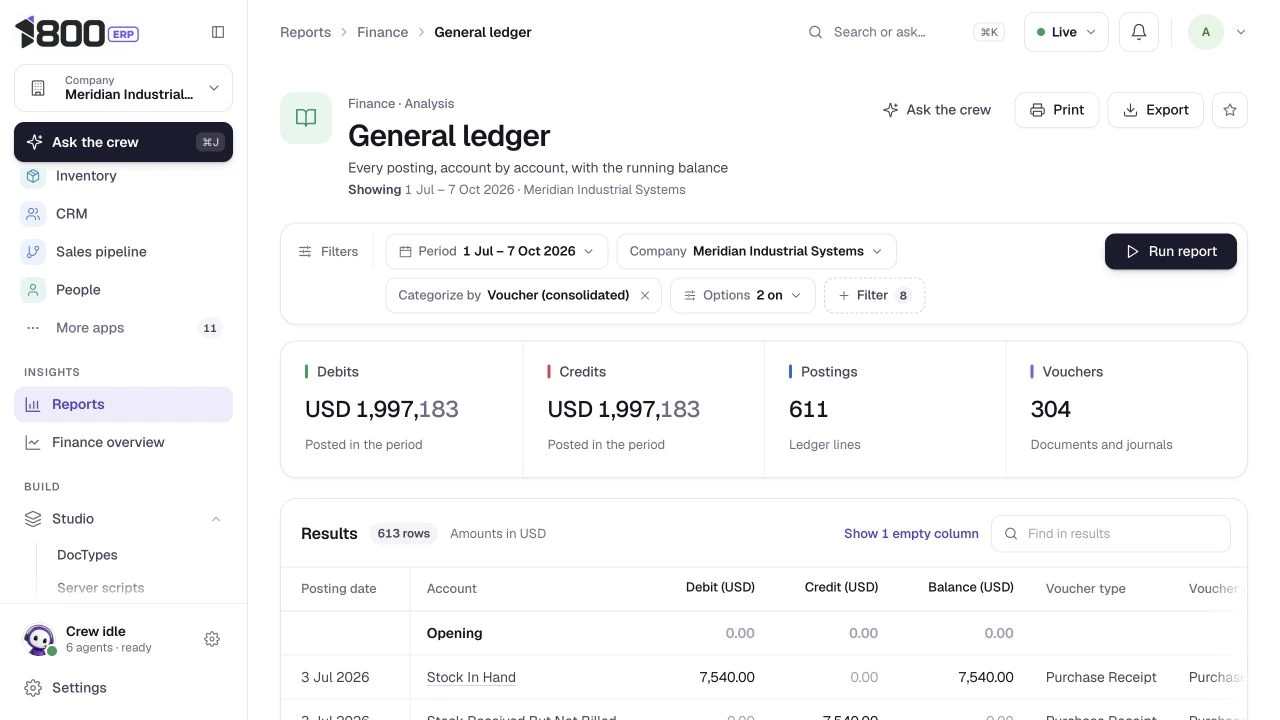
Task: Expand the Options 2 on dropdown
Action: click(x=742, y=295)
